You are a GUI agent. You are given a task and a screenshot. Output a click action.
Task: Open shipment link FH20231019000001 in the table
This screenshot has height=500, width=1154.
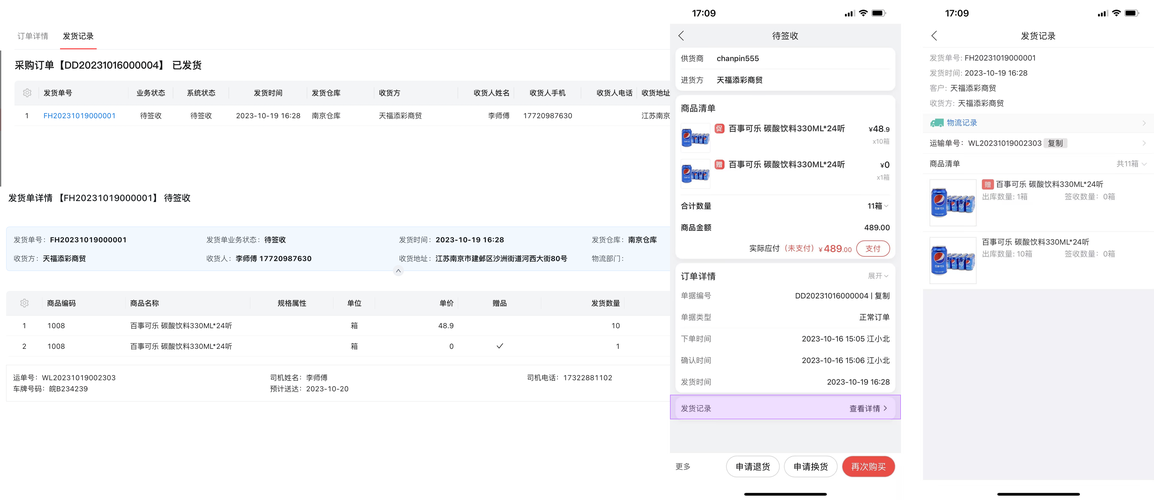[x=79, y=116]
